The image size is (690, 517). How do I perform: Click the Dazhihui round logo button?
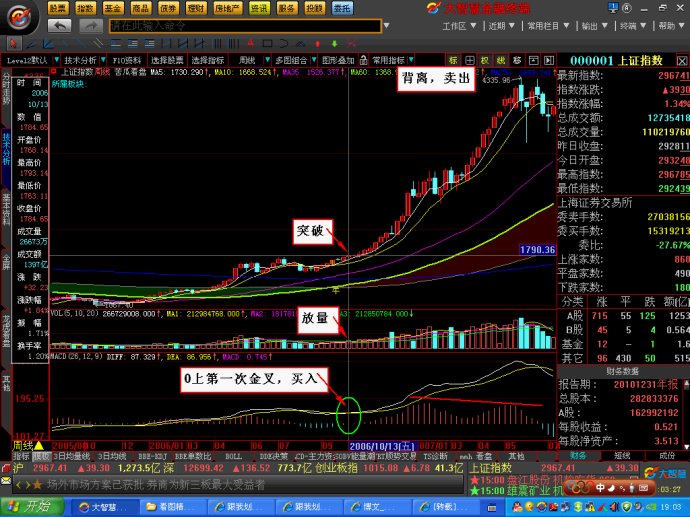(x=19, y=17)
